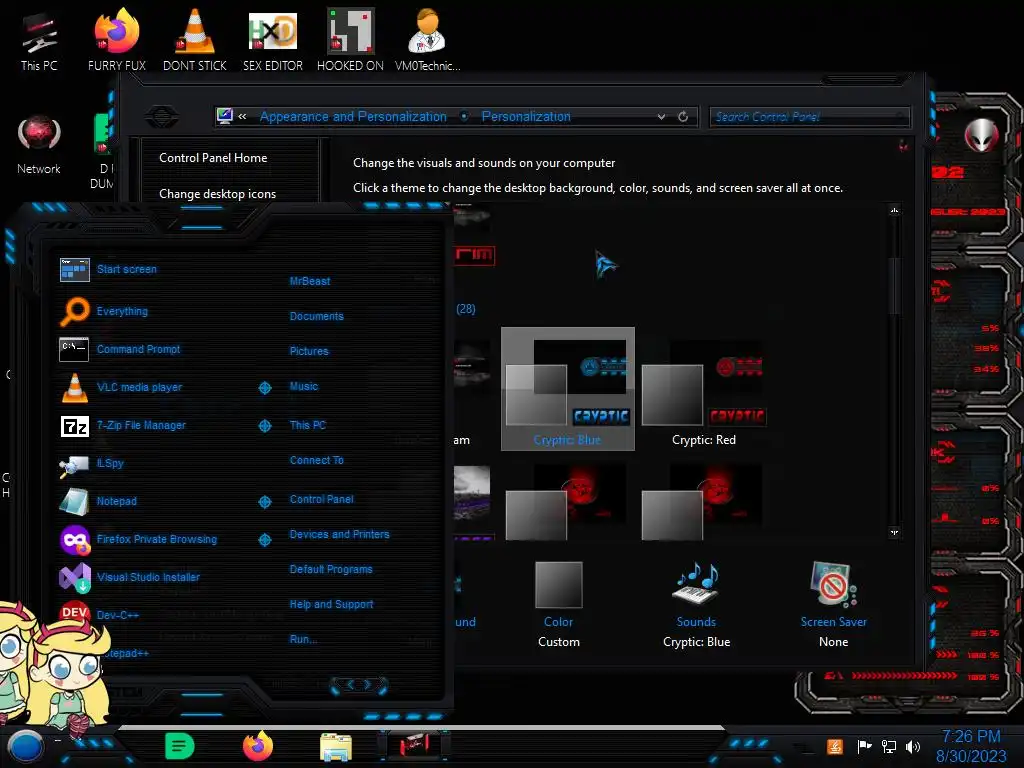This screenshot has width=1024, height=768.
Task: Go to Control Panel Home
Action: coord(213,158)
